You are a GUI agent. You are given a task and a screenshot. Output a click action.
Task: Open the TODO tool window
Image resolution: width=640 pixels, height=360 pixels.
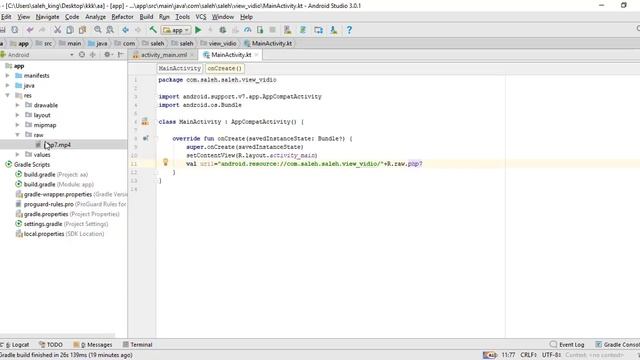(51, 344)
